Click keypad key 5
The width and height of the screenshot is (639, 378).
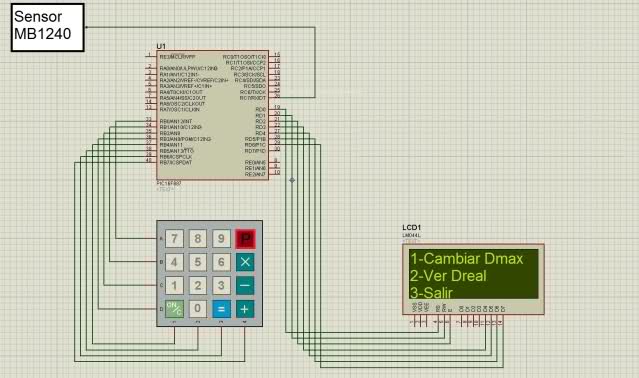198,262
